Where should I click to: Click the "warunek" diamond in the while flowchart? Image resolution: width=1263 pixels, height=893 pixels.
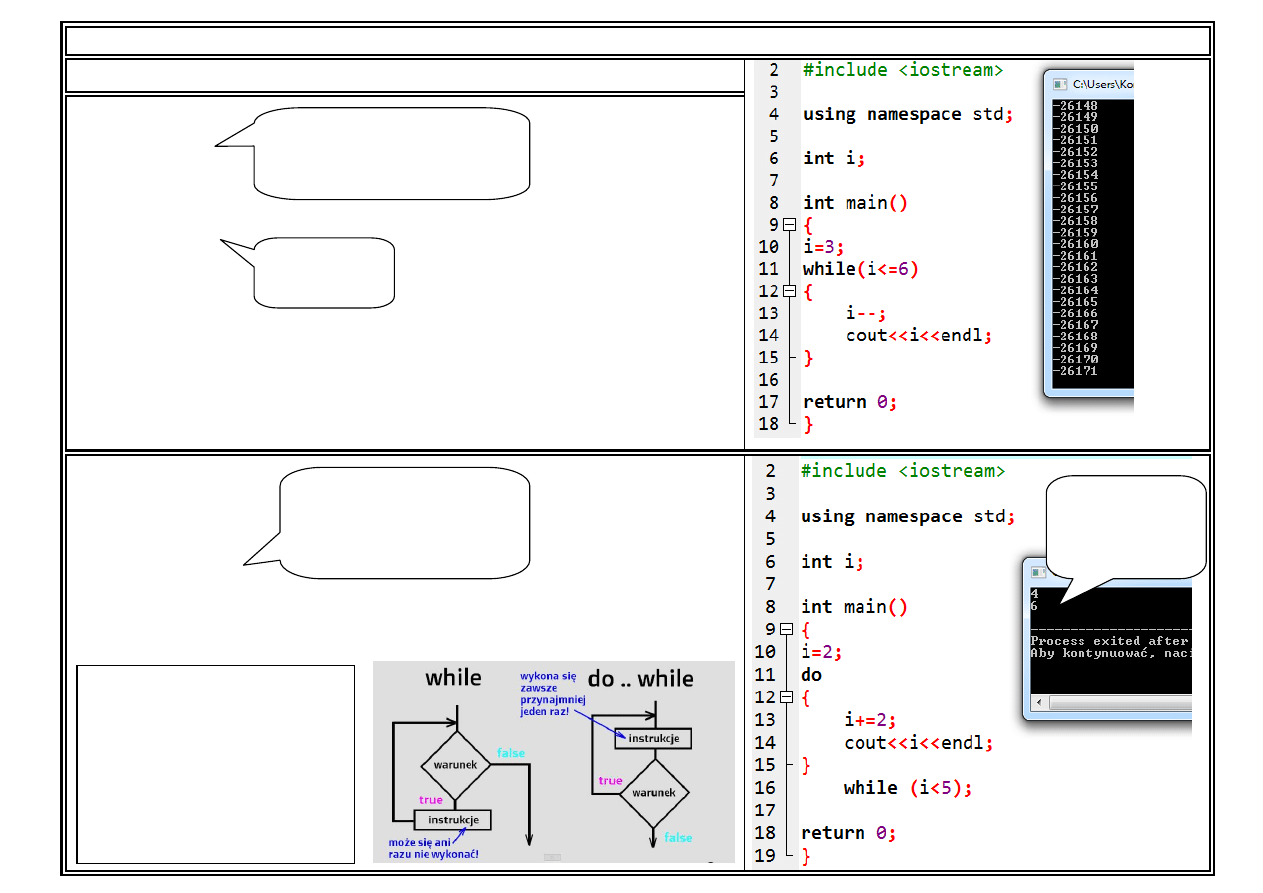click(456, 765)
